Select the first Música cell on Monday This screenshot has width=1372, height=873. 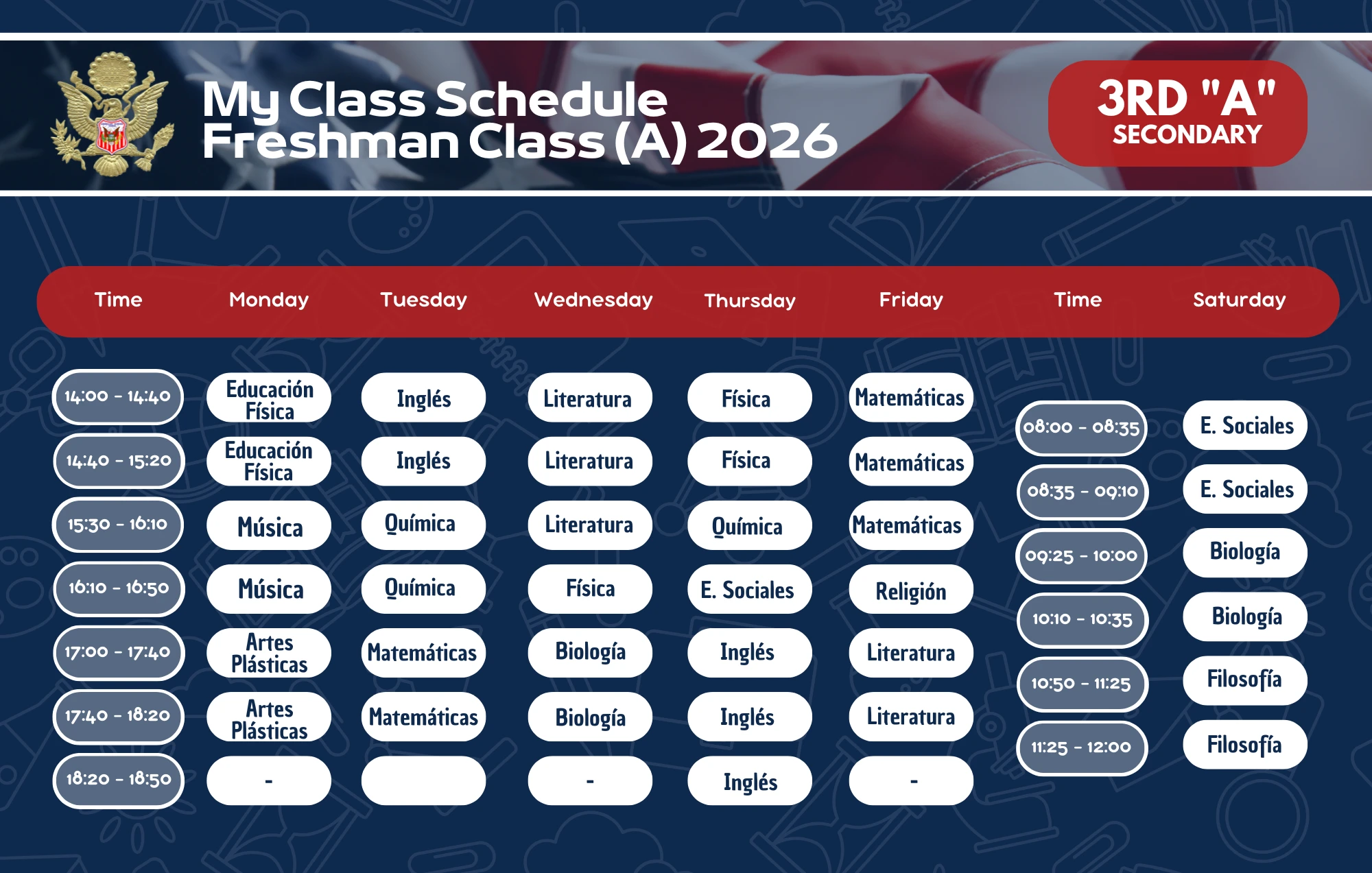(x=269, y=525)
